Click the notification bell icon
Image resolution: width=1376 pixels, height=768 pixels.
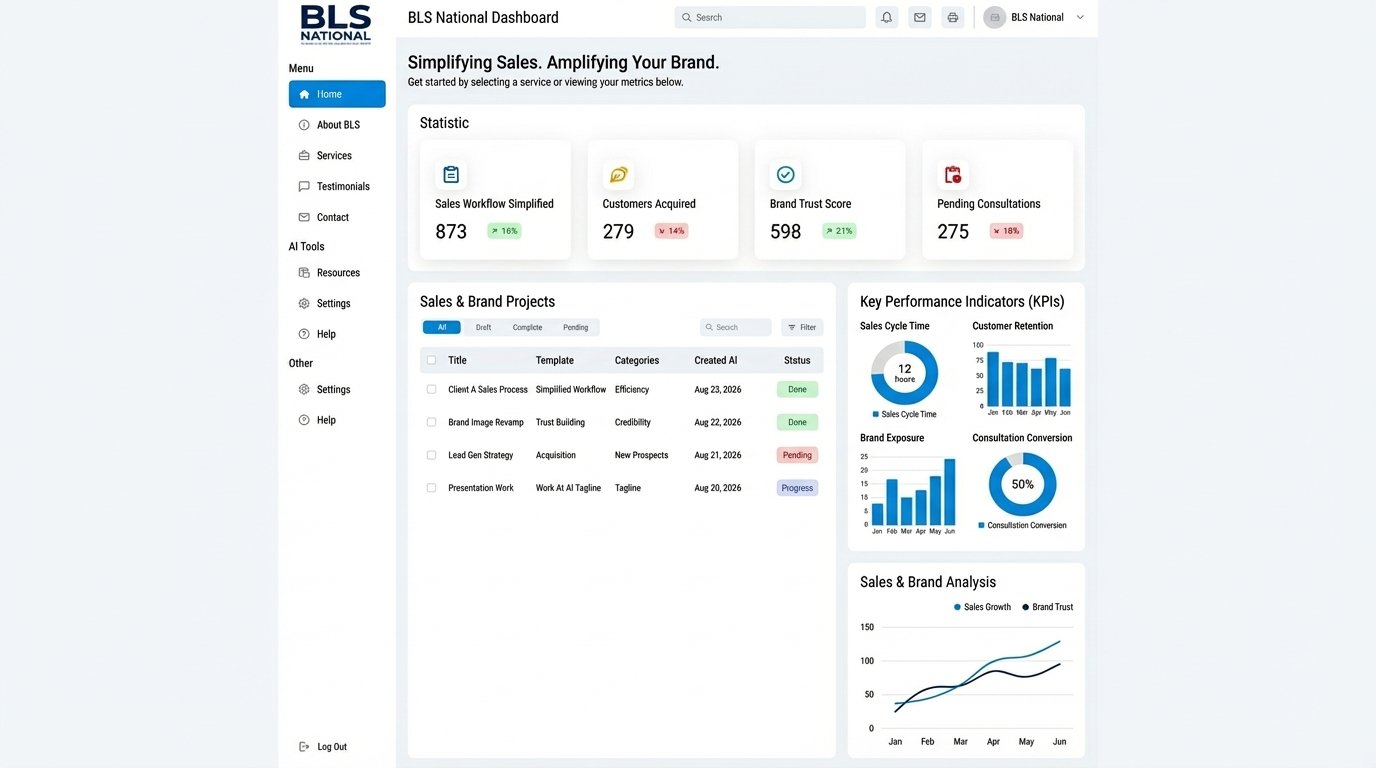(886, 17)
